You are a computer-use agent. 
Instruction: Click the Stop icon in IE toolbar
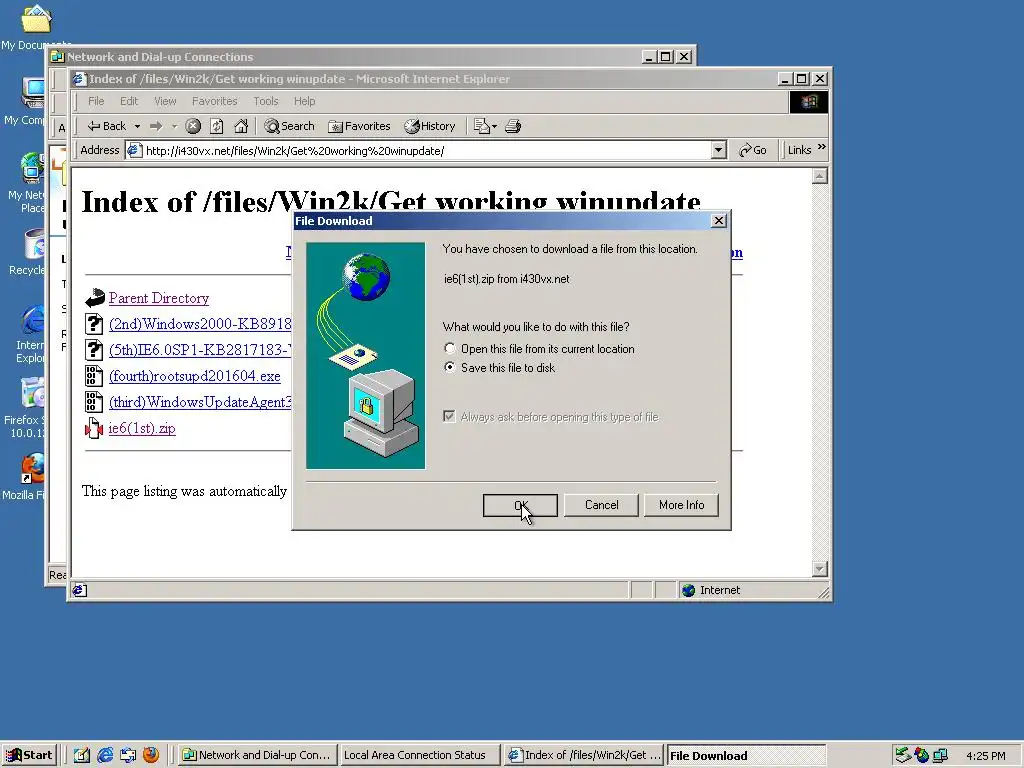(x=193, y=126)
